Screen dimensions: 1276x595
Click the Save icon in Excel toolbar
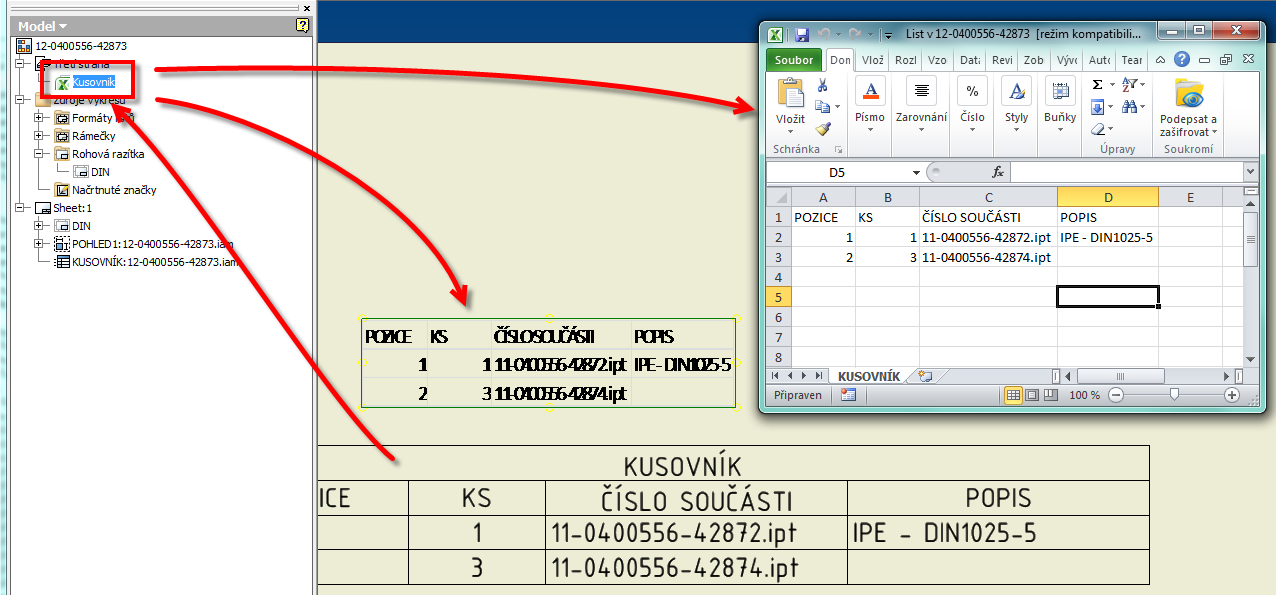802,34
